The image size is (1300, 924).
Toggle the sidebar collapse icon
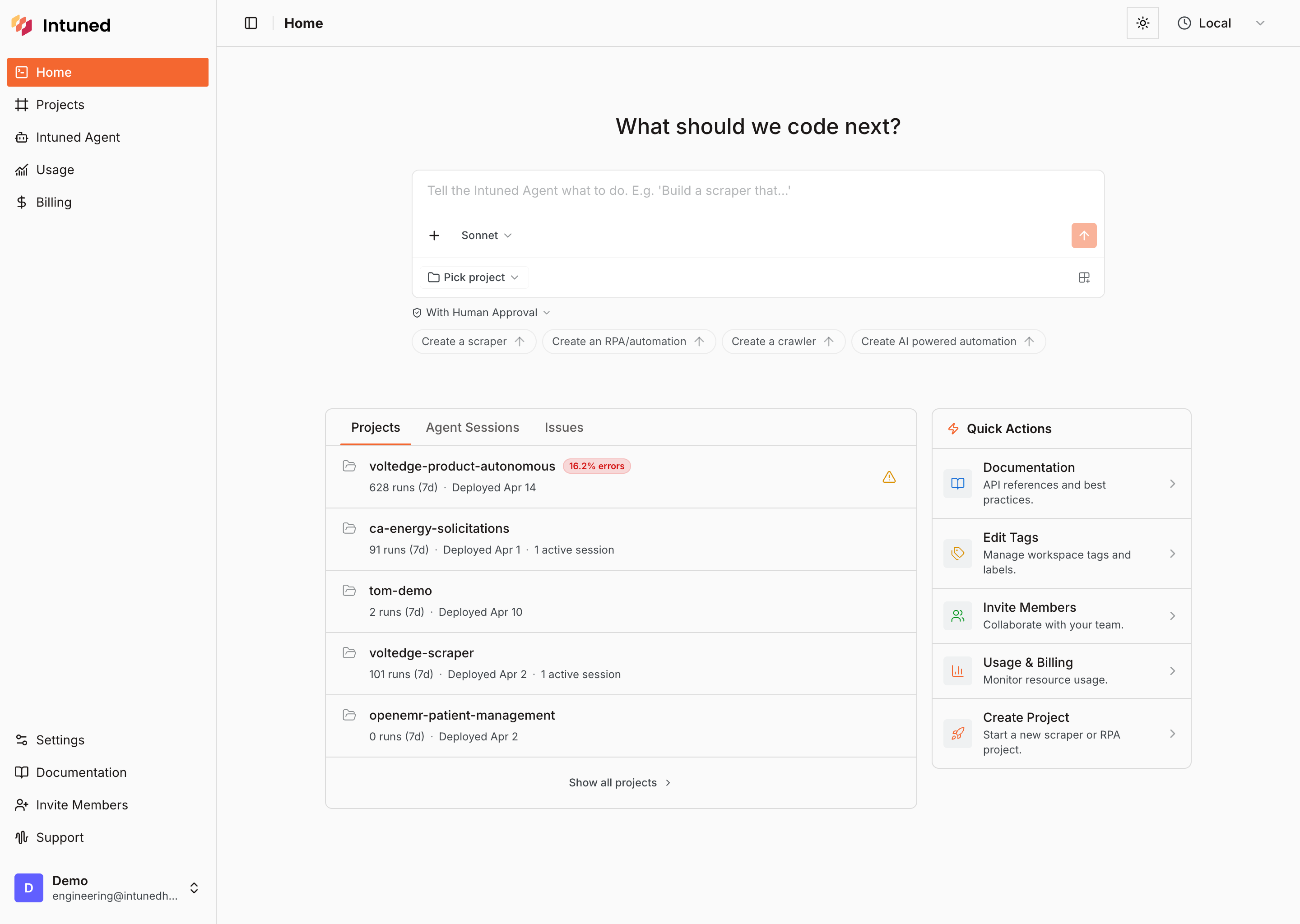251,23
